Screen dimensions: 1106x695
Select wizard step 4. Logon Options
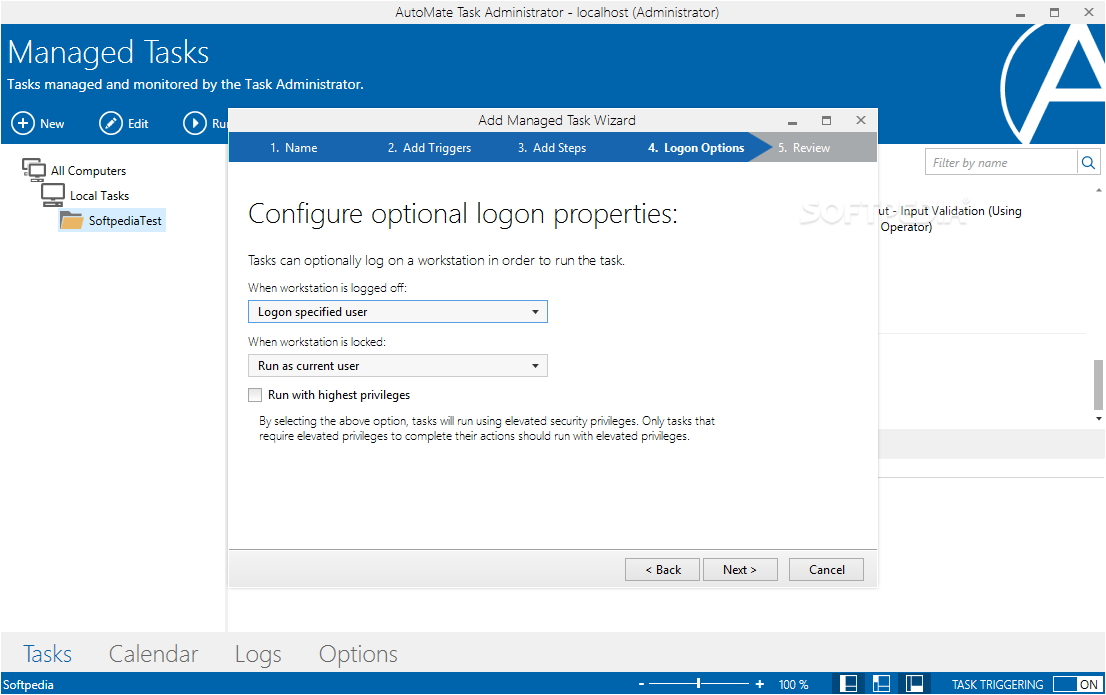tap(696, 147)
